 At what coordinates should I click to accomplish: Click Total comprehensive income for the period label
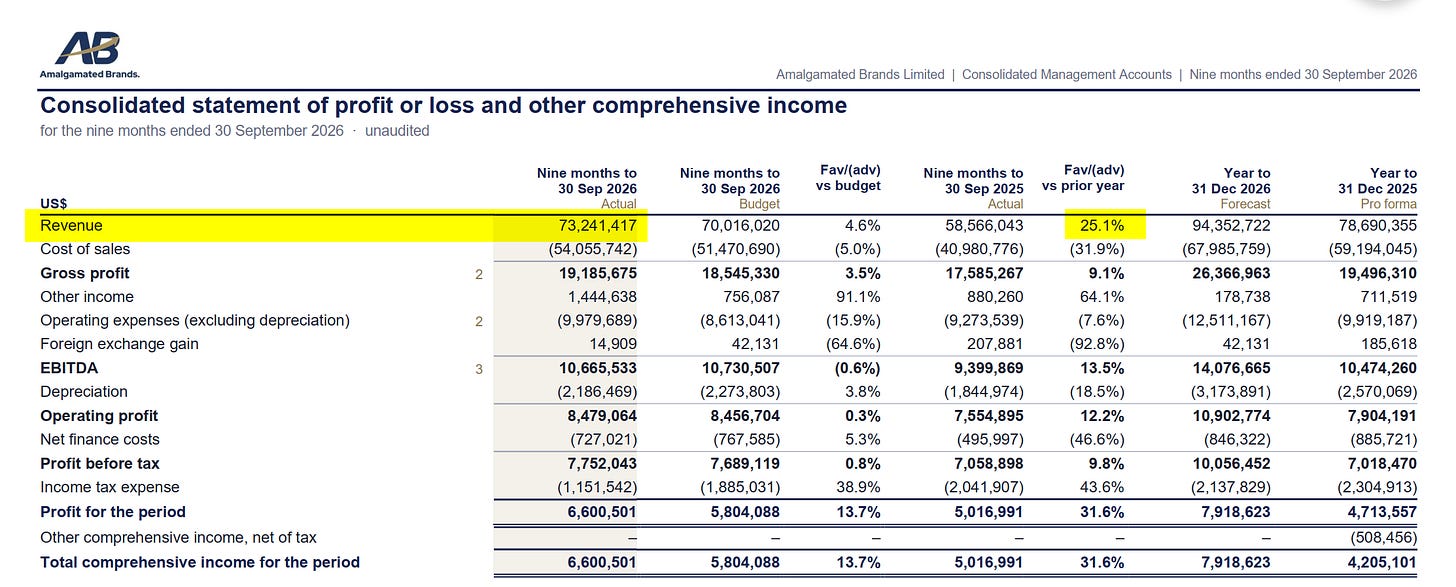click(200, 562)
